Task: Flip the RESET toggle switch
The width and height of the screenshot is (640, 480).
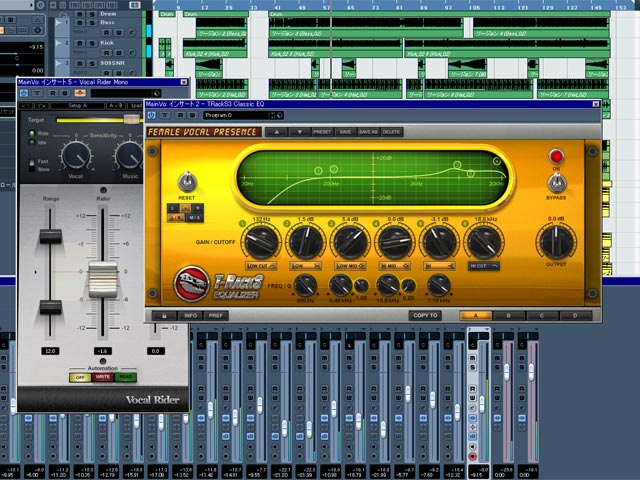Action: pos(187,182)
